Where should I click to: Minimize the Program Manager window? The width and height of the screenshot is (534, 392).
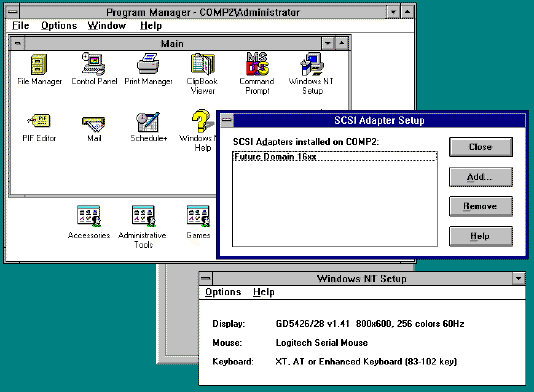pos(393,12)
